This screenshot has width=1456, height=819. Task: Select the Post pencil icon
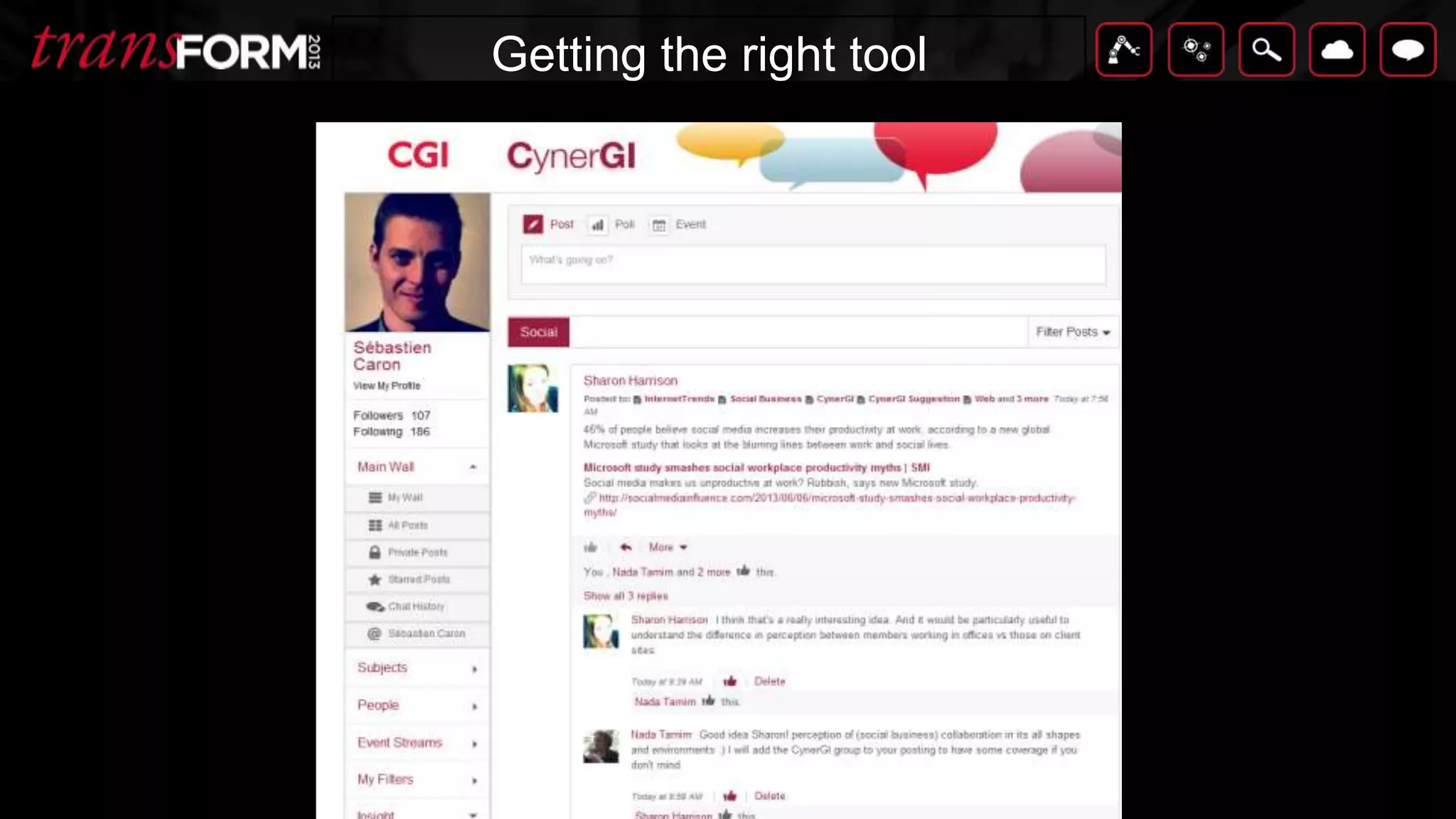532,225
